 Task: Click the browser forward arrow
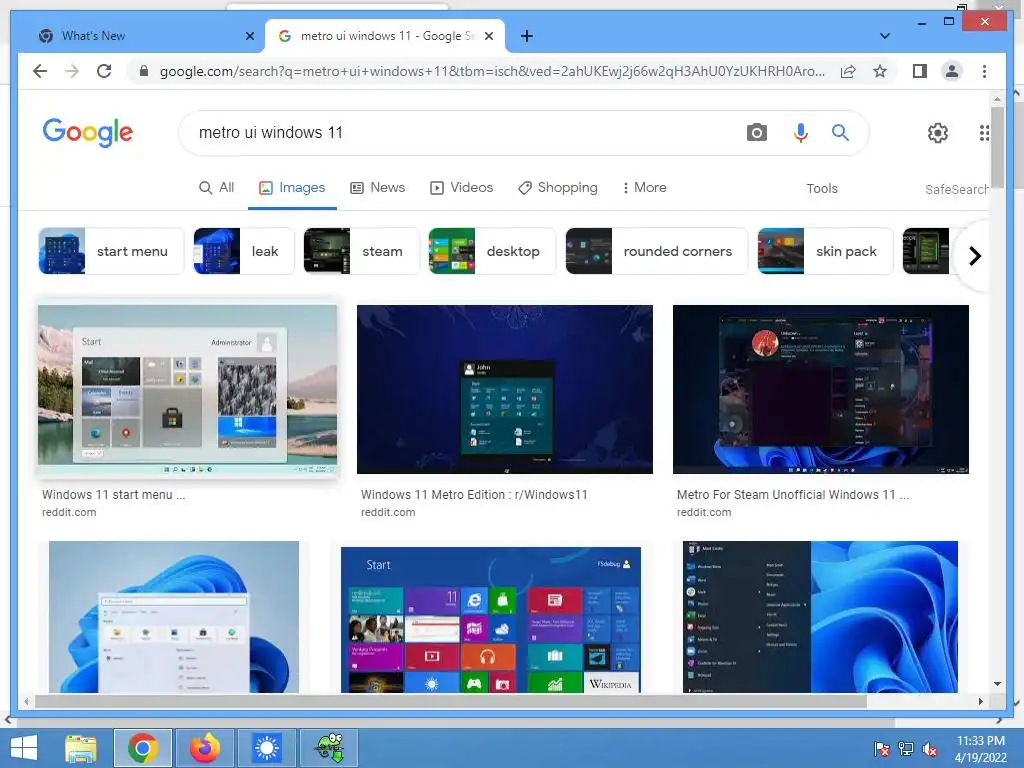point(72,71)
